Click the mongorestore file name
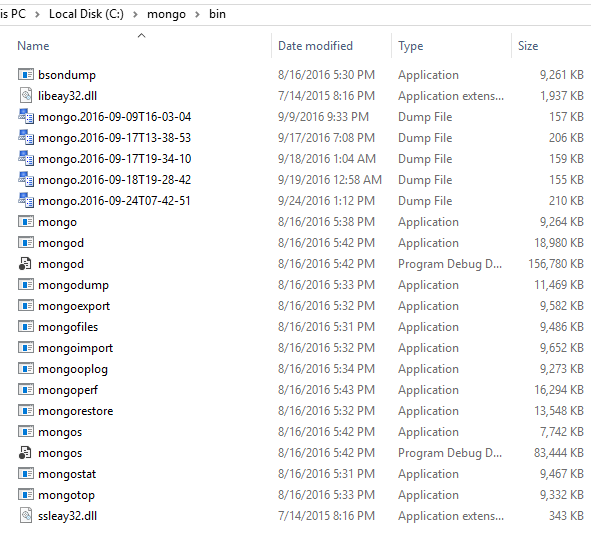The width and height of the screenshot is (591, 535). (76, 411)
